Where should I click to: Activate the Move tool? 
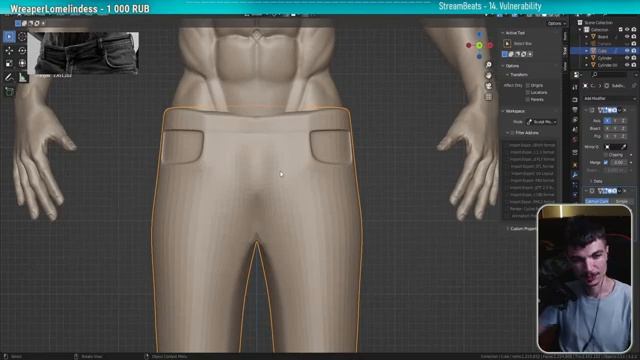pyautogui.click(x=9, y=50)
